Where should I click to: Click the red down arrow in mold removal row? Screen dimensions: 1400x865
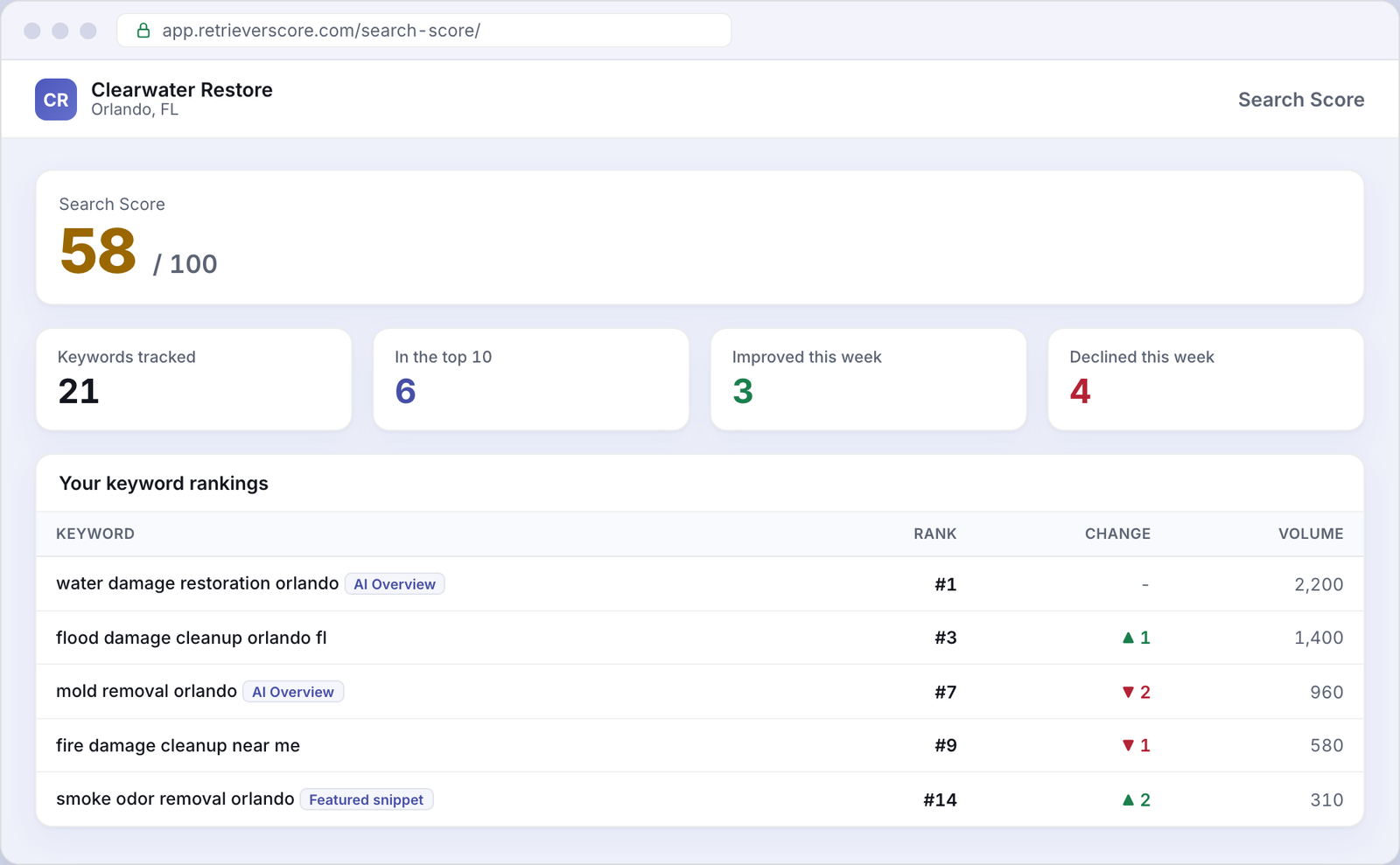(x=1128, y=692)
